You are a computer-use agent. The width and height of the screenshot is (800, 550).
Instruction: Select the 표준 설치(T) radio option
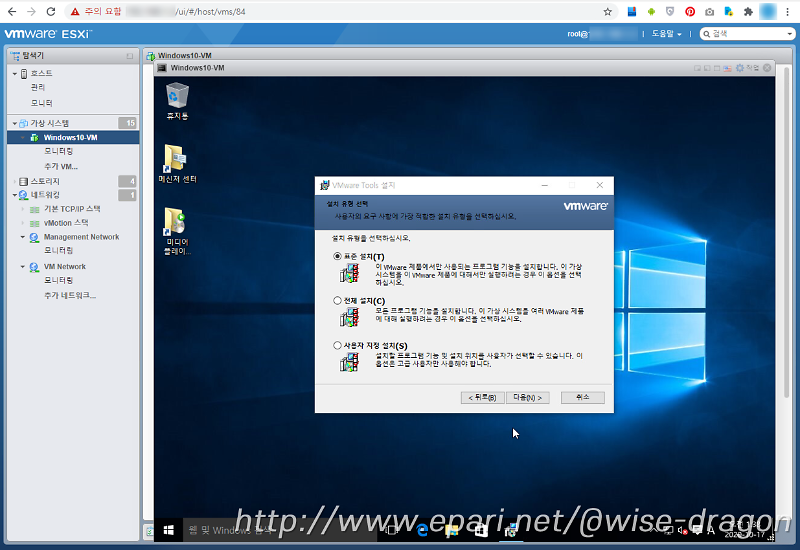click(337, 256)
